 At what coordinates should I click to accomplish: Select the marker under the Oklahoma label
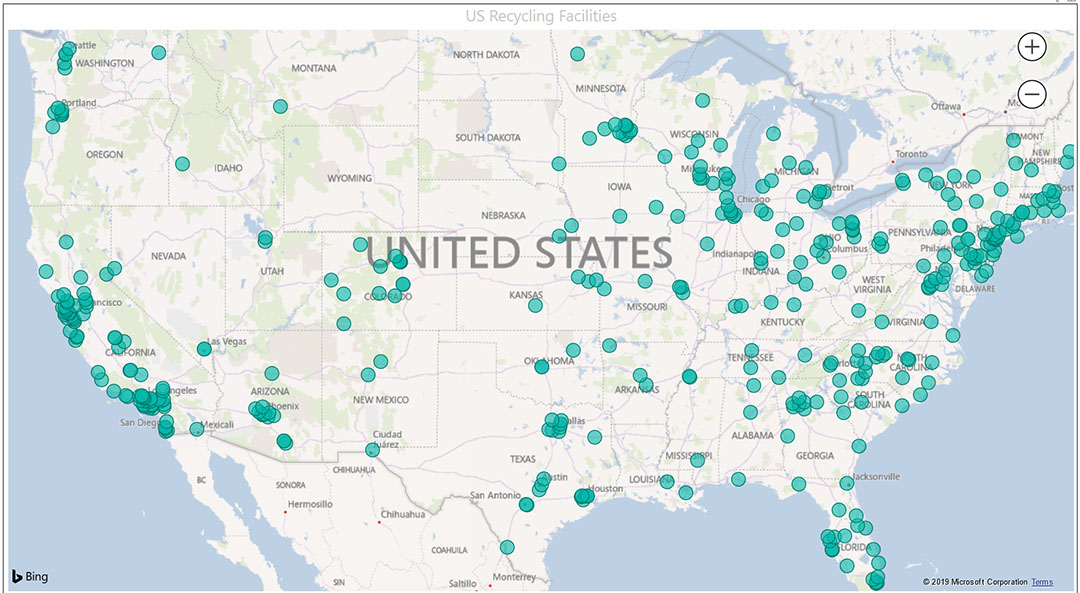(x=542, y=367)
